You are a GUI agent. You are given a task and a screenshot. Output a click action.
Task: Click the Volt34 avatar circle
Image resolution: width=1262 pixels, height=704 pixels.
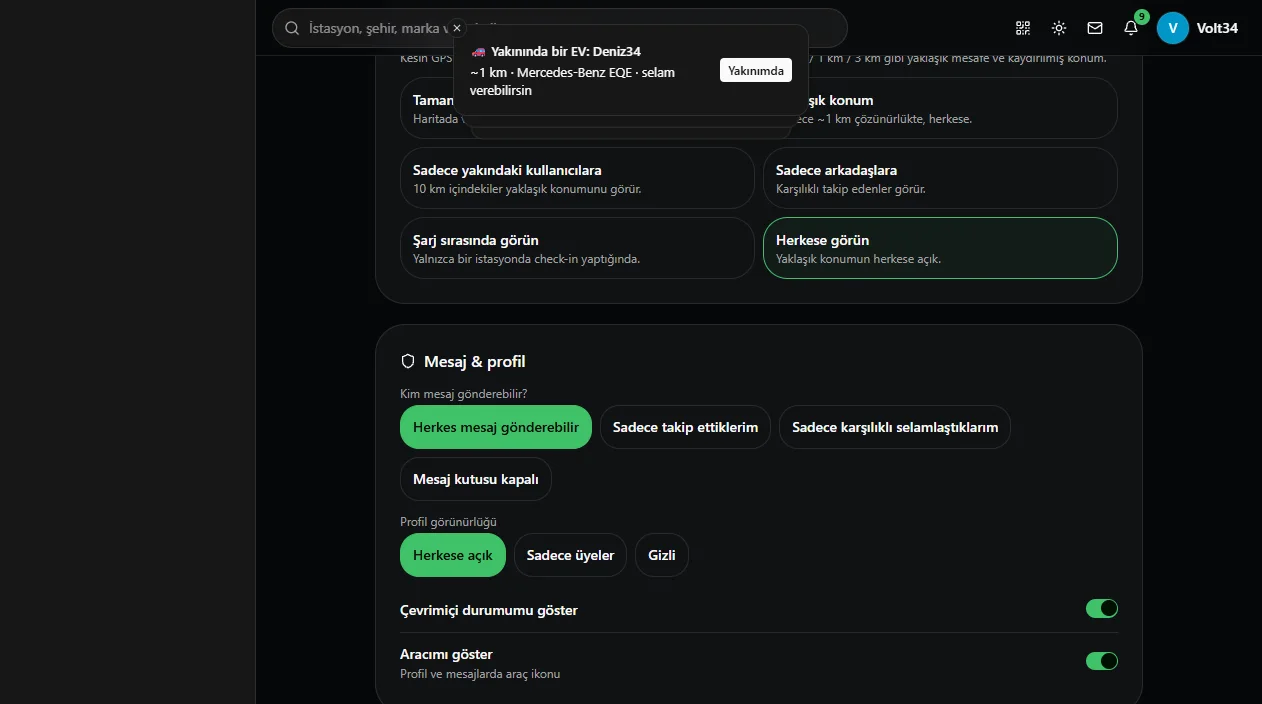coord(1173,28)
